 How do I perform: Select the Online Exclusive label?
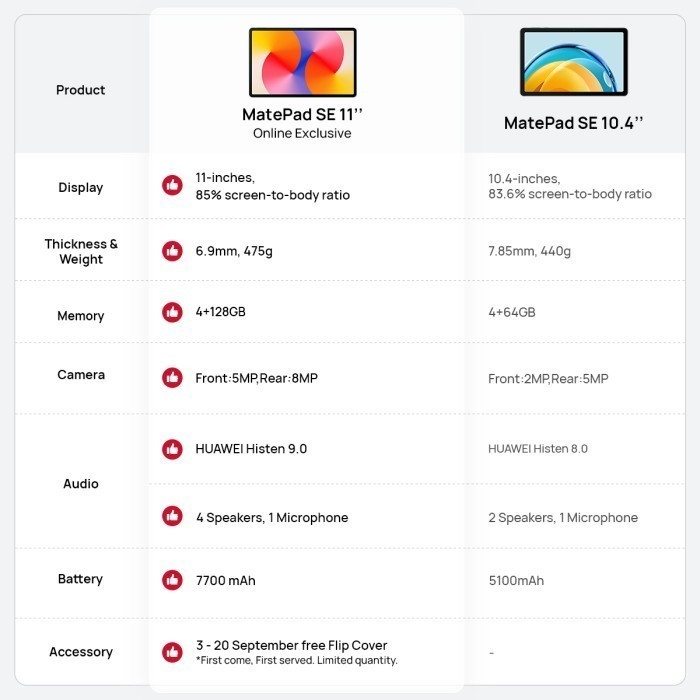click(302, 134)
